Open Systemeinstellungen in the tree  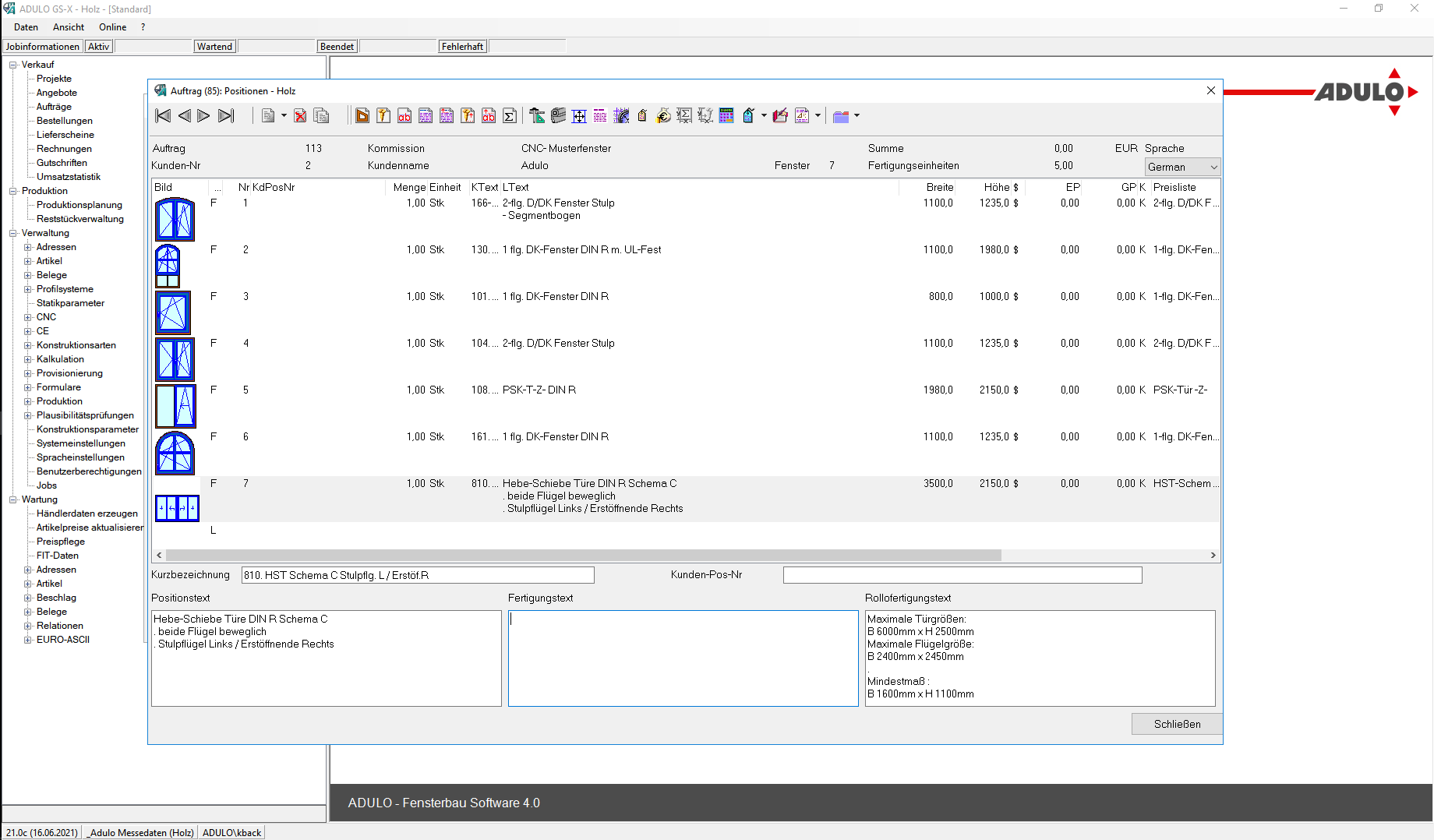80,443
